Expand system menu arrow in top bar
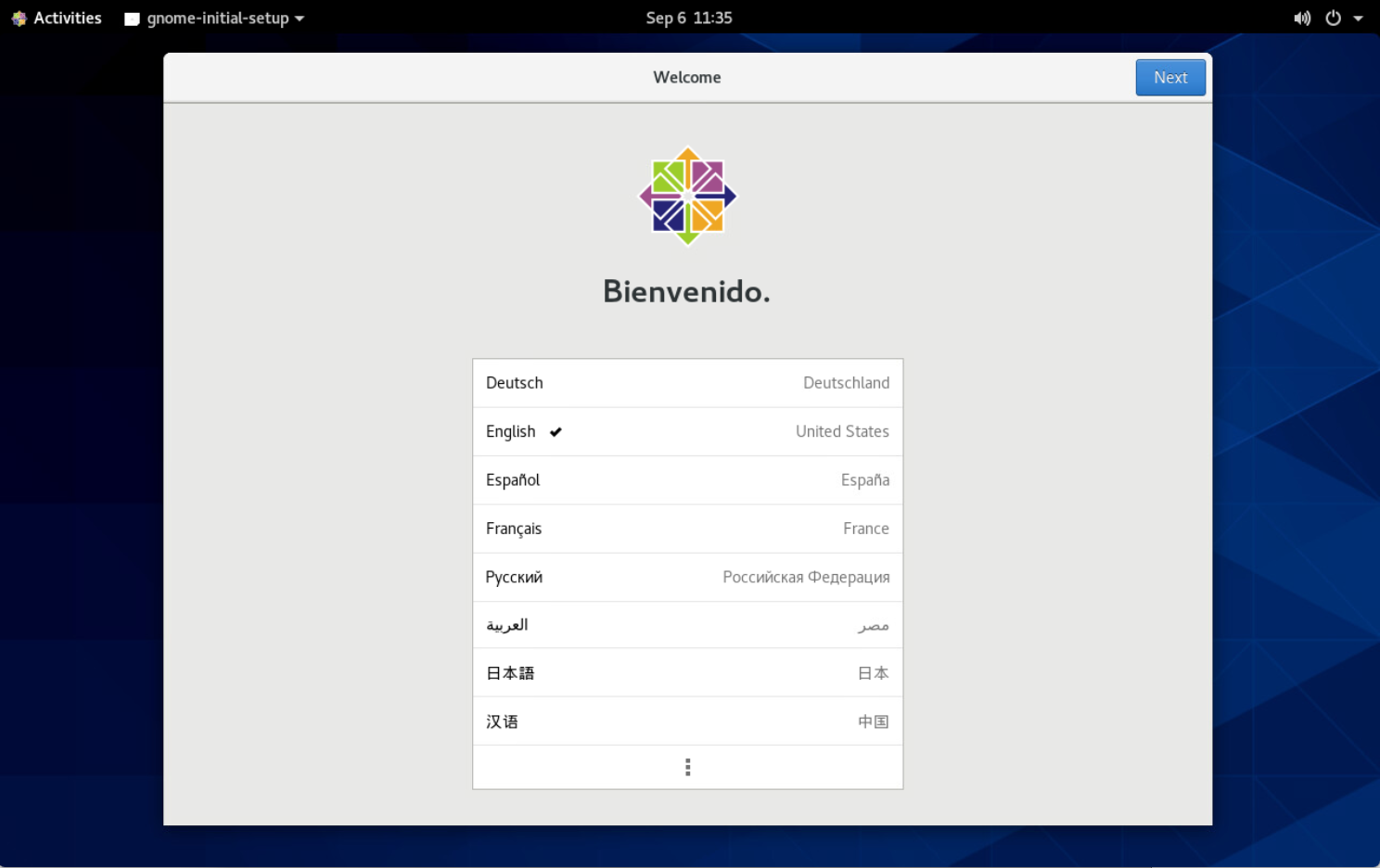Screen dimensions: 1380x868 1358,19
